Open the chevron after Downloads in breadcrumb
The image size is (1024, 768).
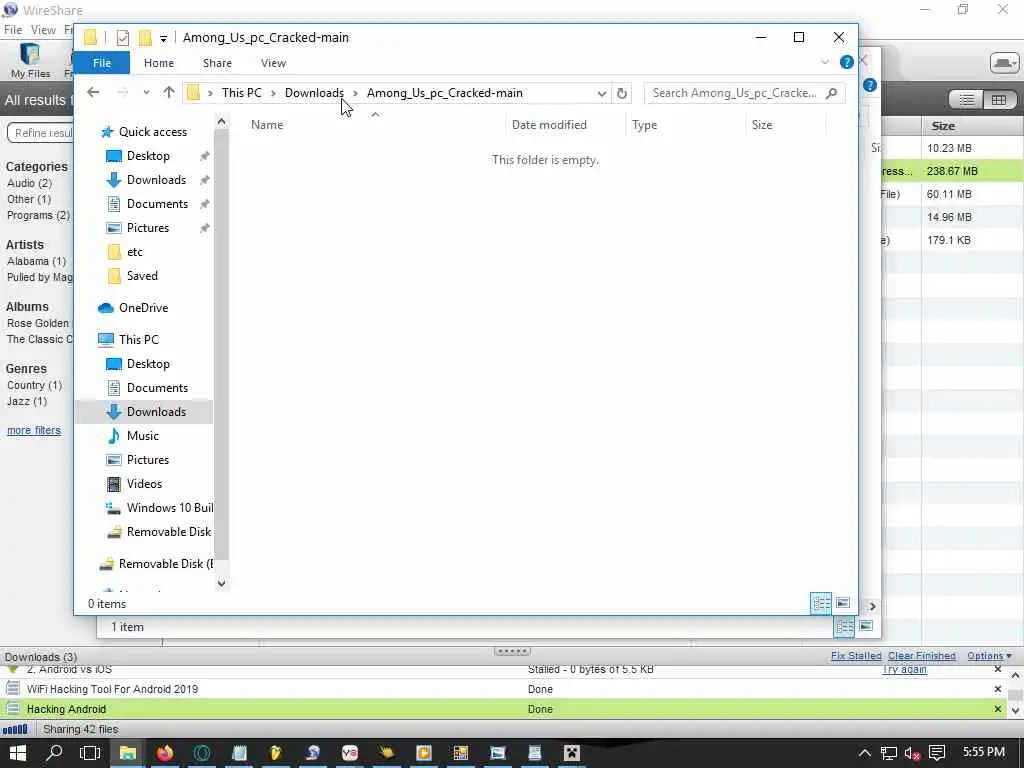(x=355, y=93)
